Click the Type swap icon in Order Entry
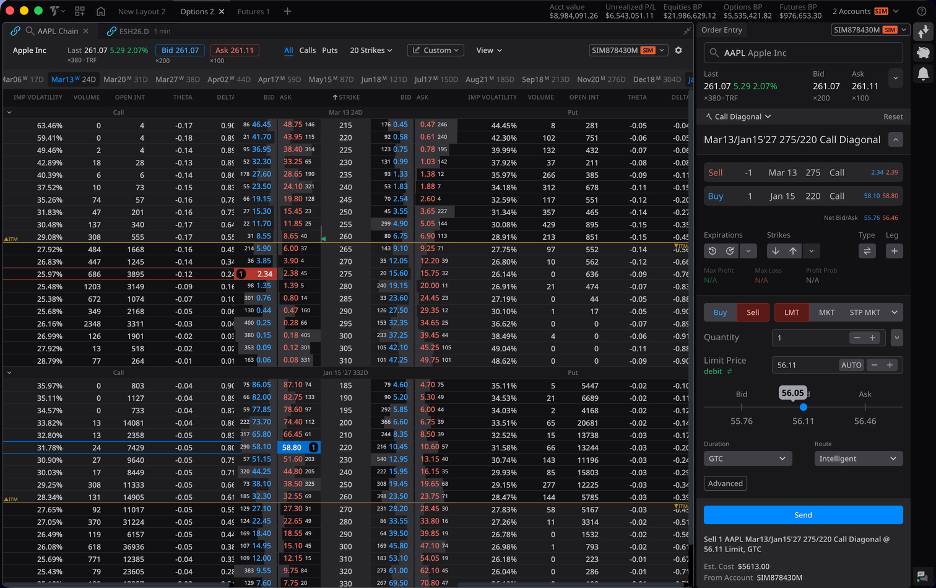 [867, 251]
